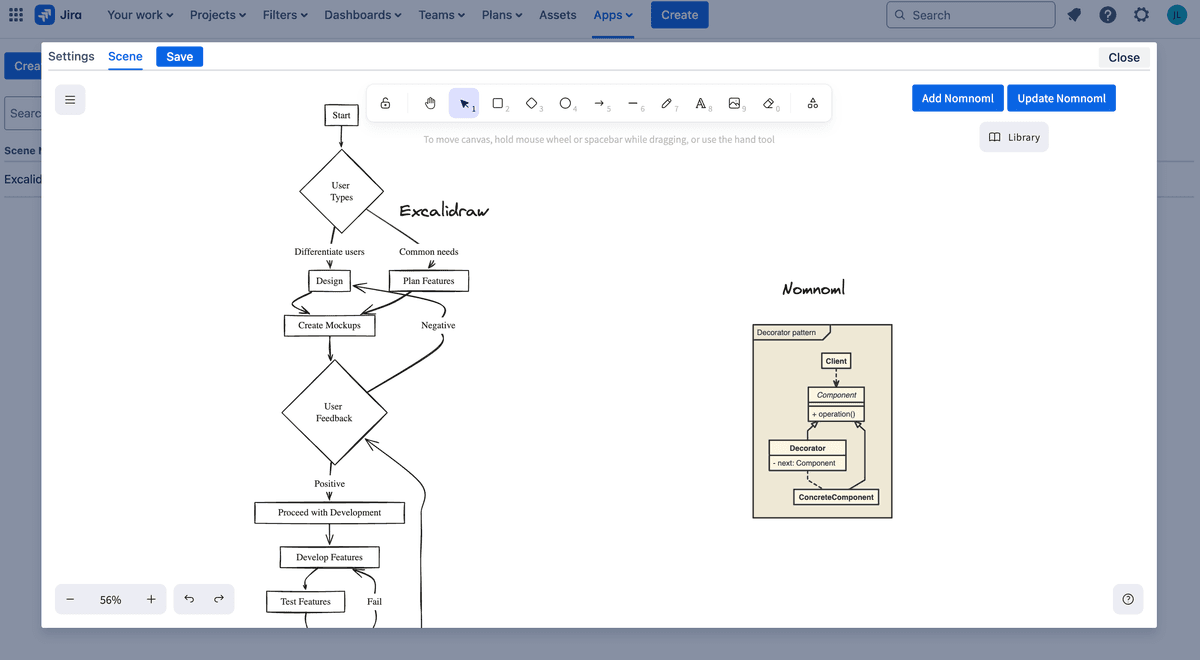This screenshot has height=660, width=1200.
Task: Select the Insert image tool
Action: coord(735,103)
